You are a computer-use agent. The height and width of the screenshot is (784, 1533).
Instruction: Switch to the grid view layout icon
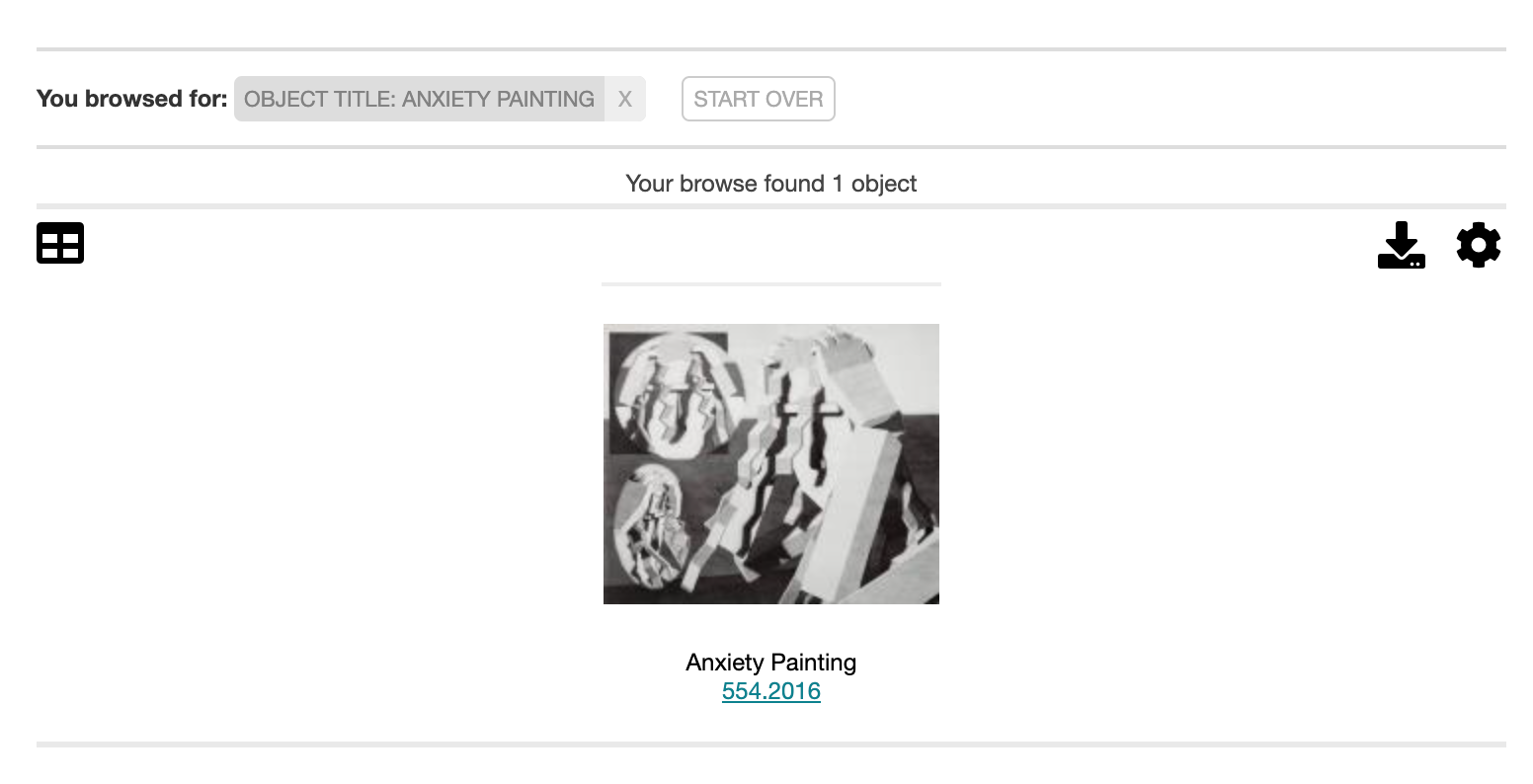click(x=60, y=243)
